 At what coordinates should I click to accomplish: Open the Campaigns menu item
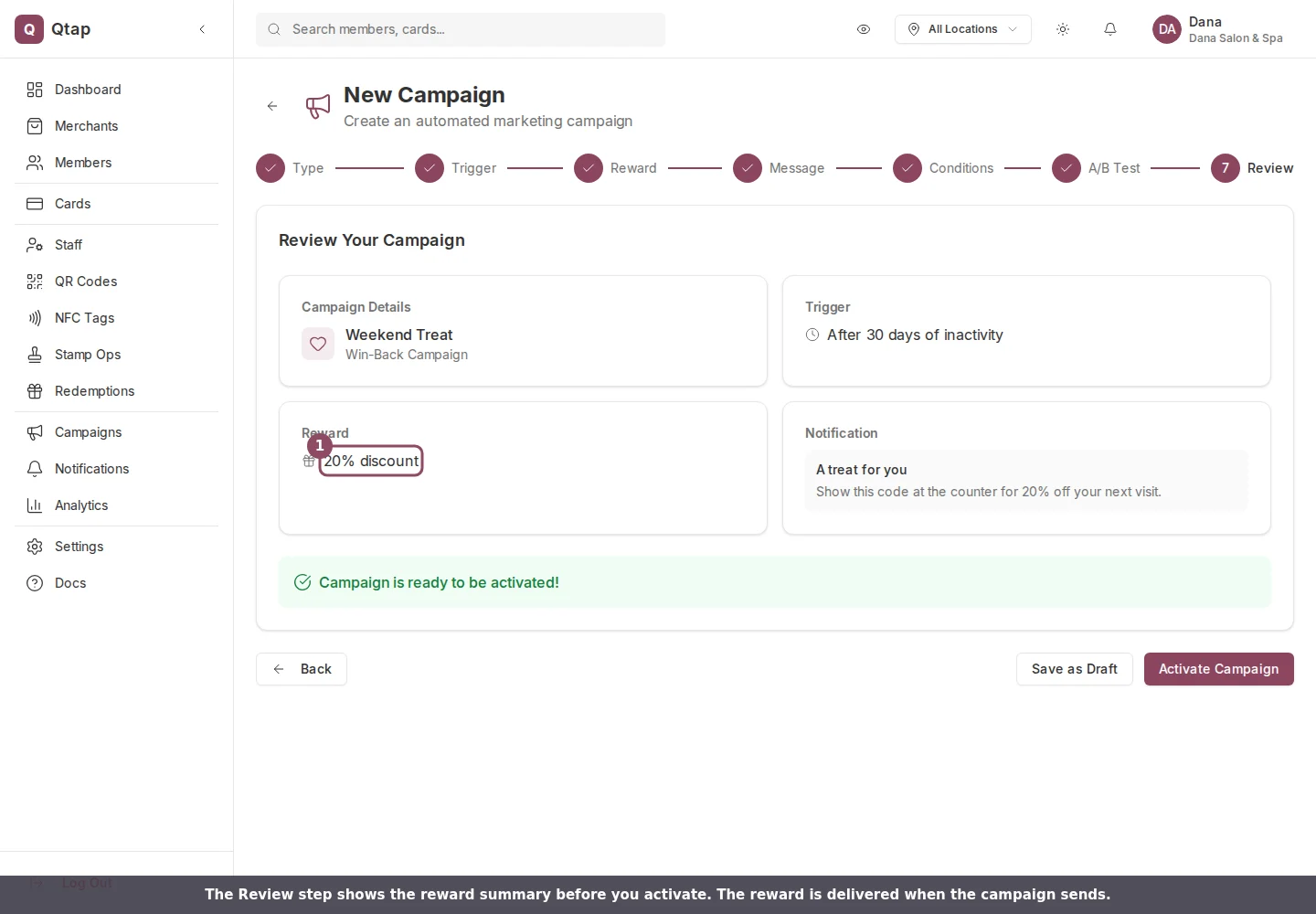click(116, 432)
